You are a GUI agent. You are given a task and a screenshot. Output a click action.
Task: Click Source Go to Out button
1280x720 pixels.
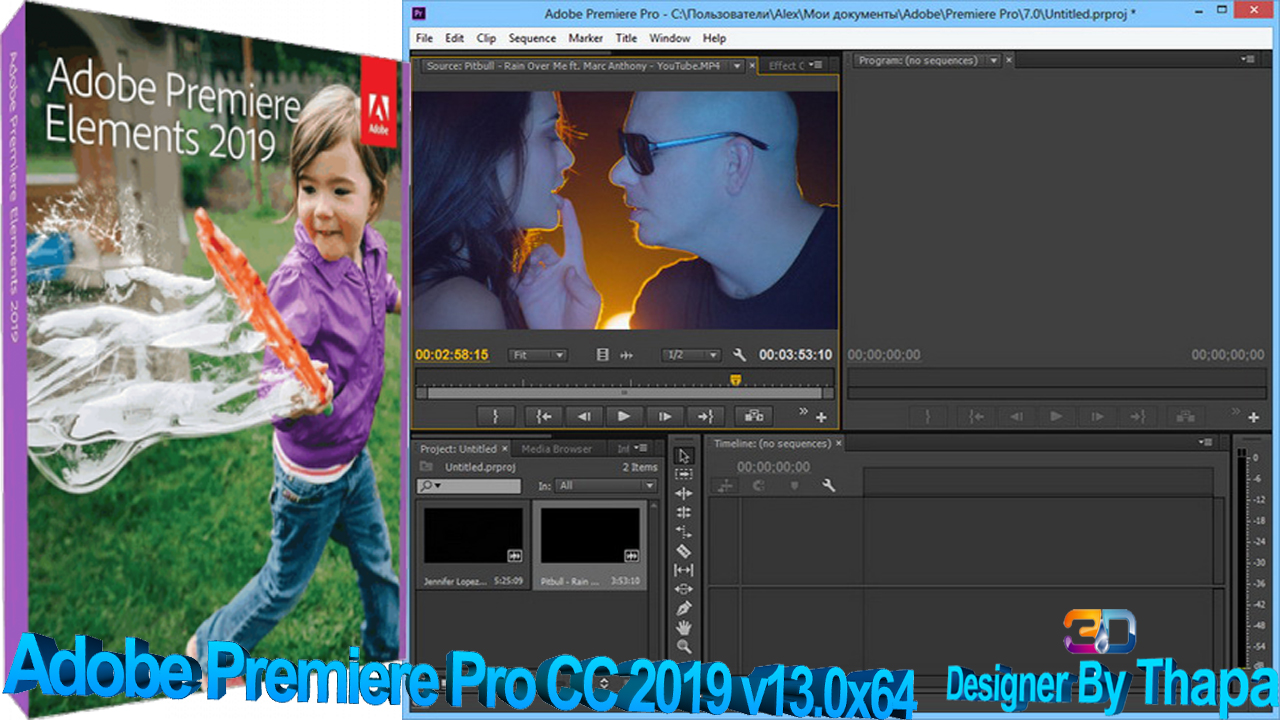pos(705,417)
